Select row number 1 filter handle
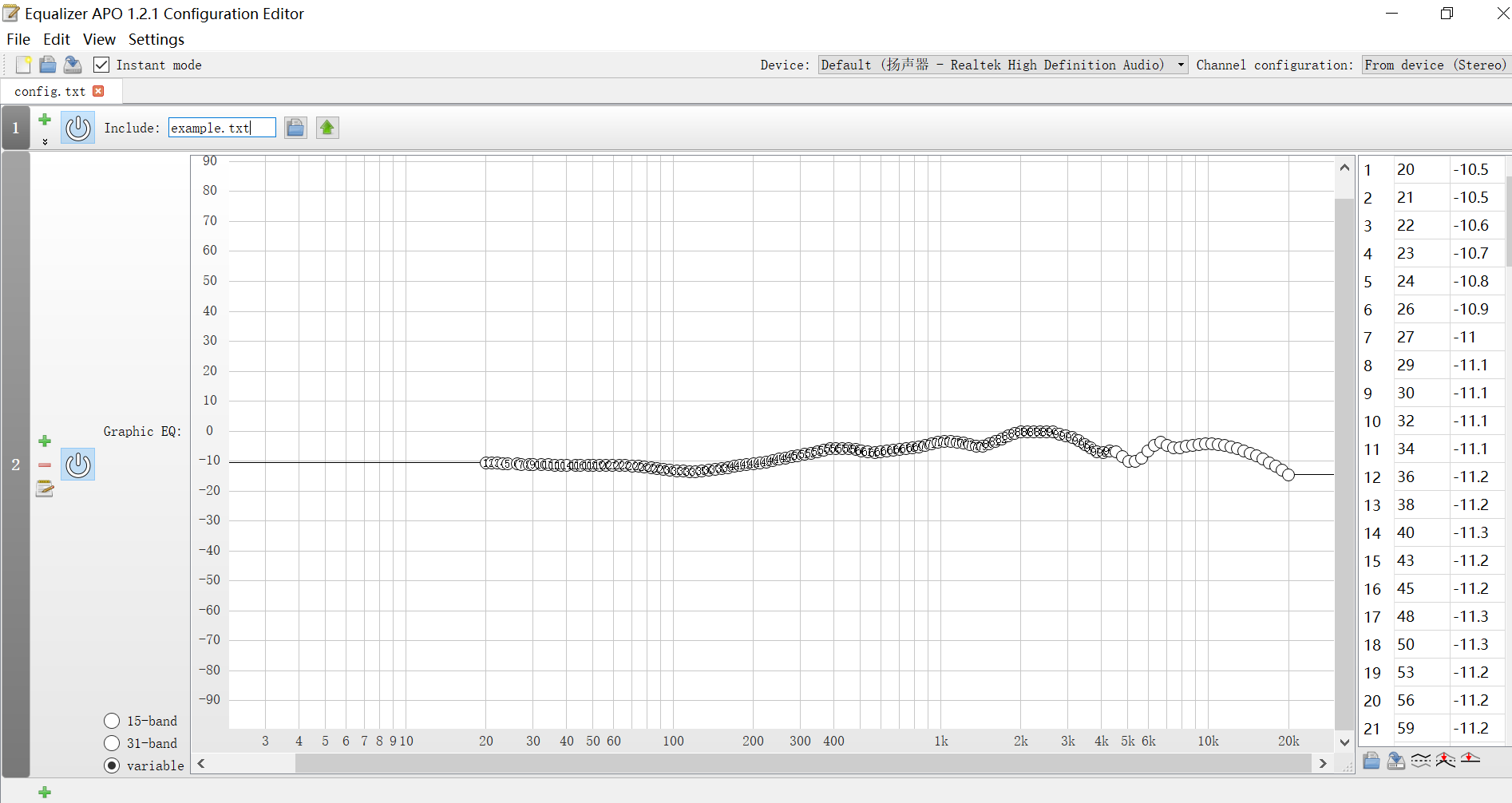Image resolution: width=1512 pixels, height=803 pixels. tap(15, 128)
